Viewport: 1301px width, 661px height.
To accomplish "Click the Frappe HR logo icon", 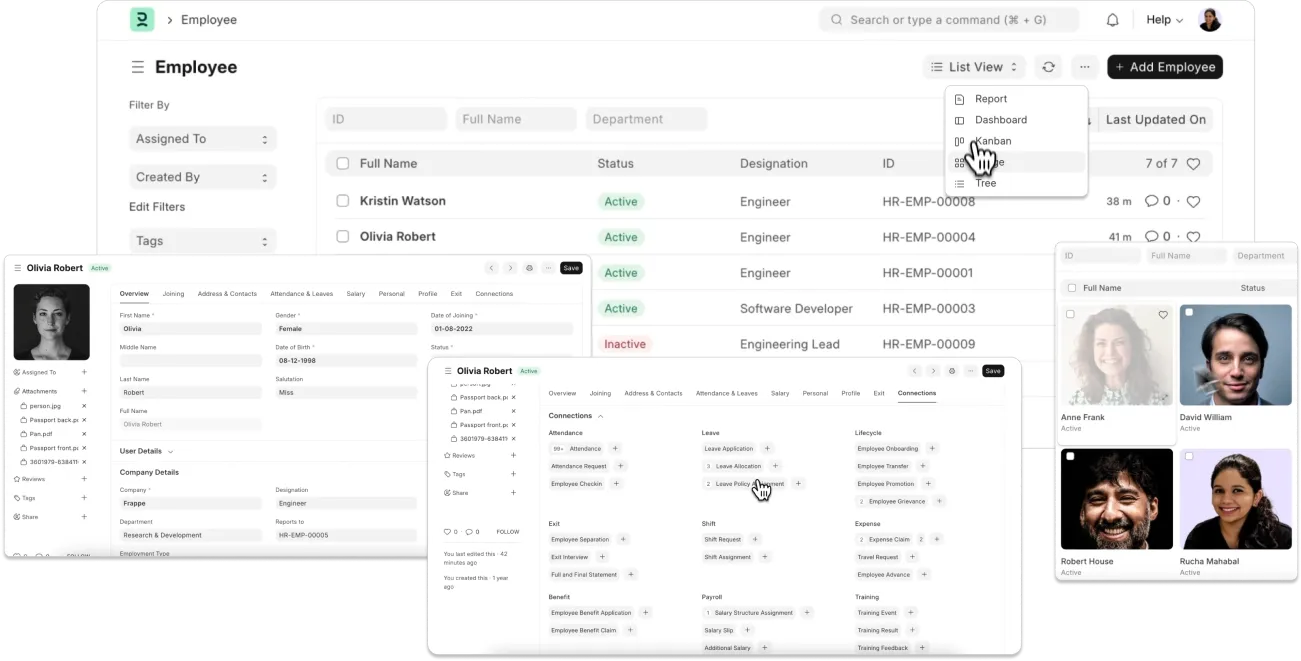I will click(141, 19).
